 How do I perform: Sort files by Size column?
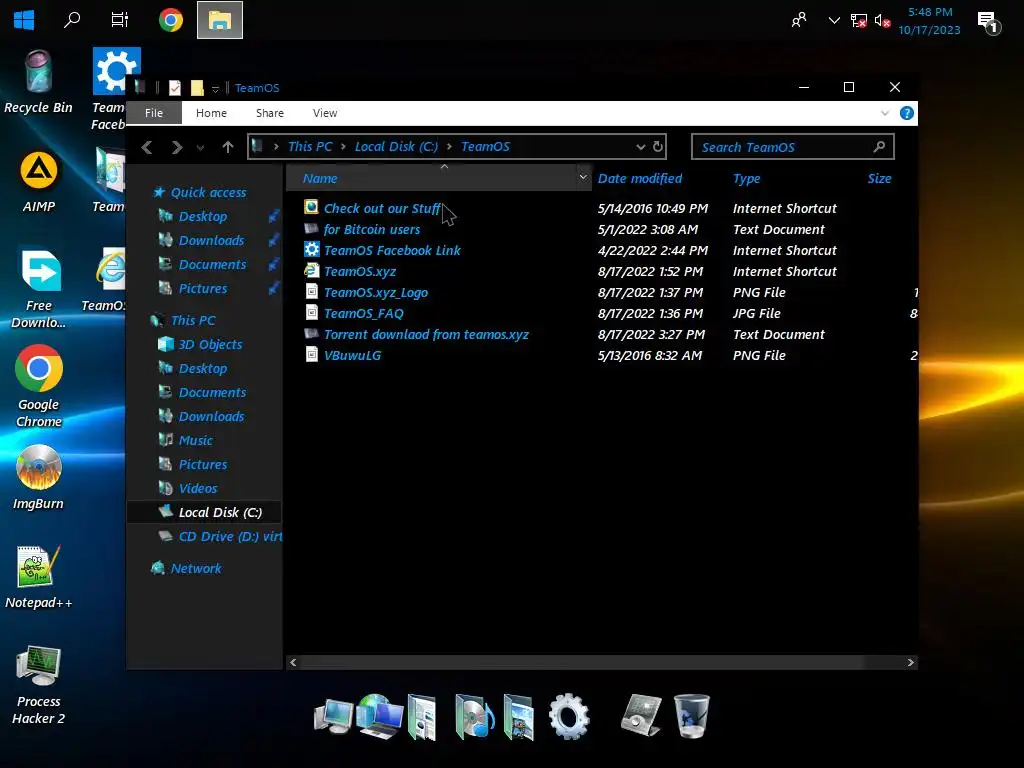[x=879, y=178]
